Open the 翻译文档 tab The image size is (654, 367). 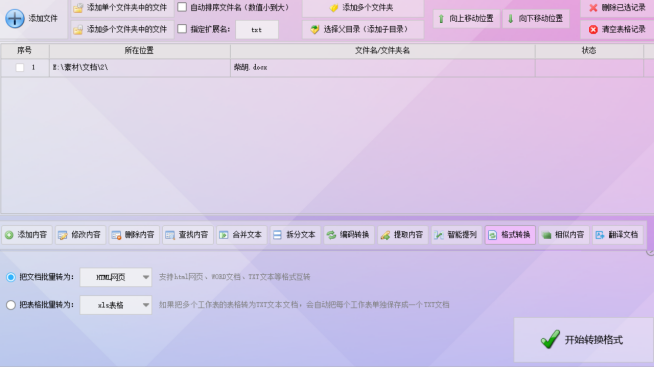coord(618,235)
